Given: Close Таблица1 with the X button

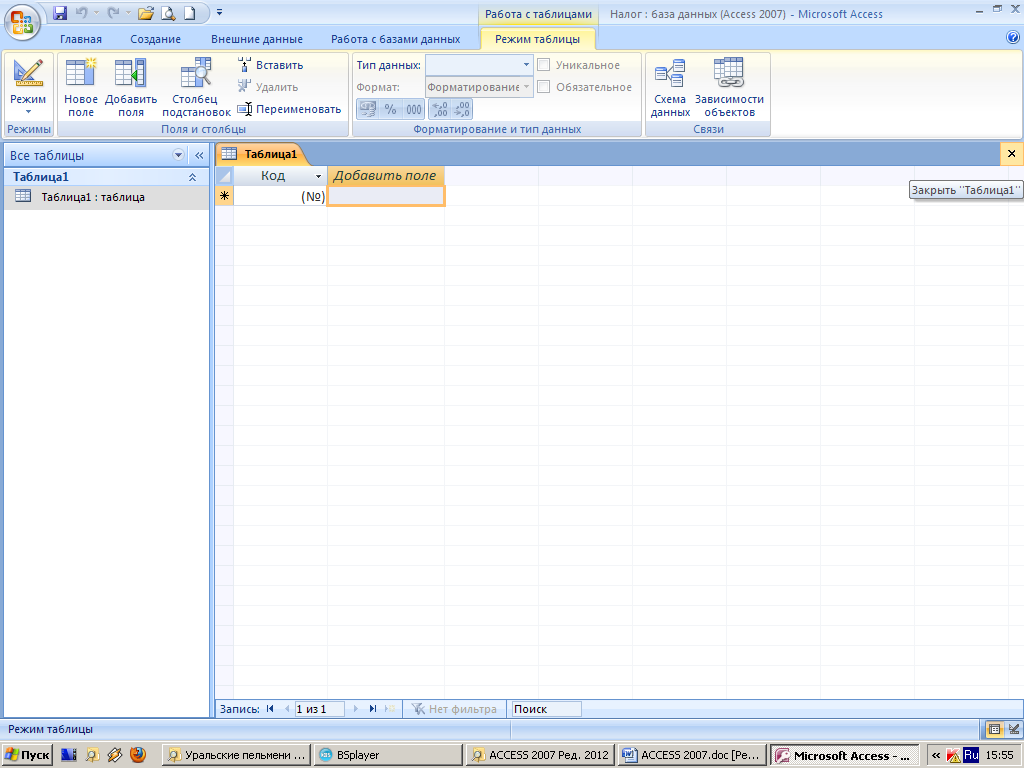Looking at the screenshot, I should [x=1012, y=154].
